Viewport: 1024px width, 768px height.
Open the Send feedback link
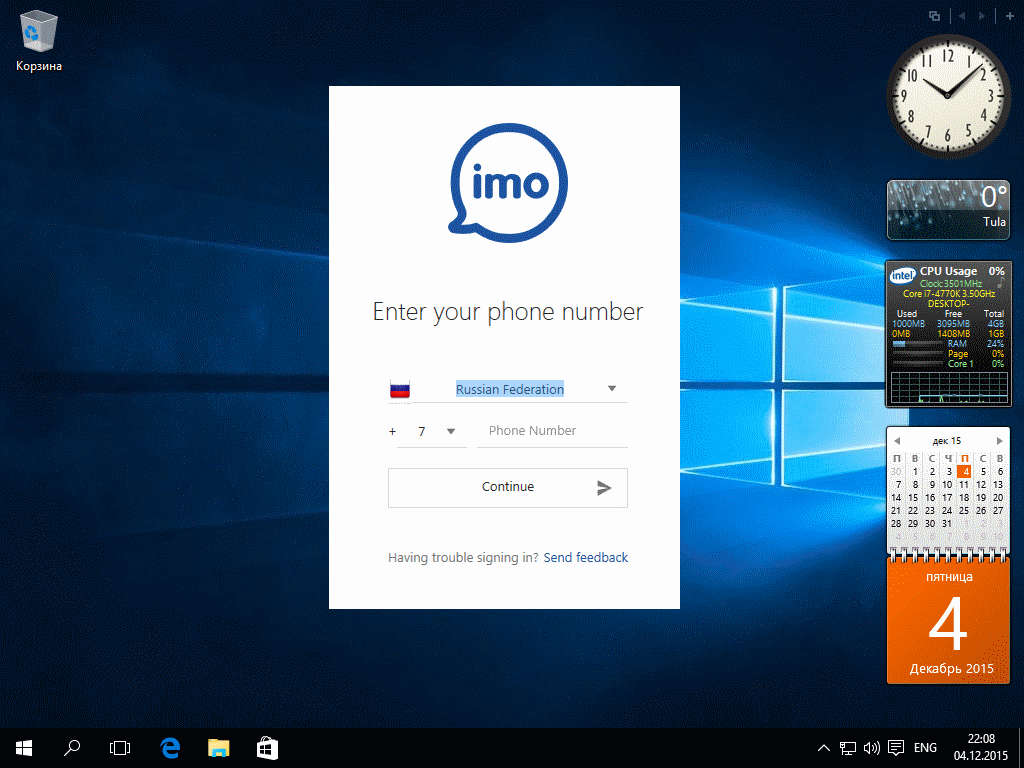click(x=586, y=558)
